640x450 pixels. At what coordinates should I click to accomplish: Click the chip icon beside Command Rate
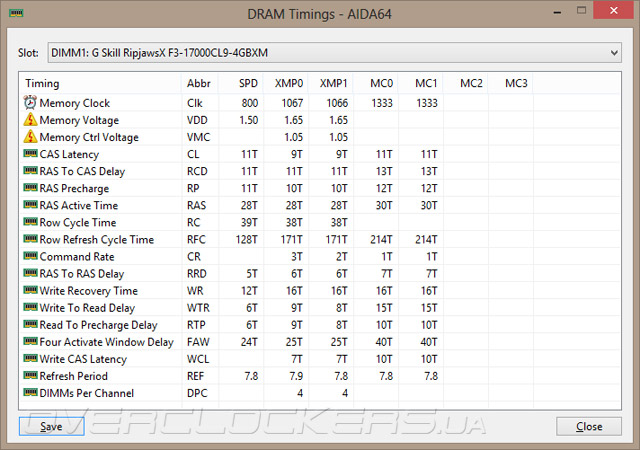coord(30,256)
